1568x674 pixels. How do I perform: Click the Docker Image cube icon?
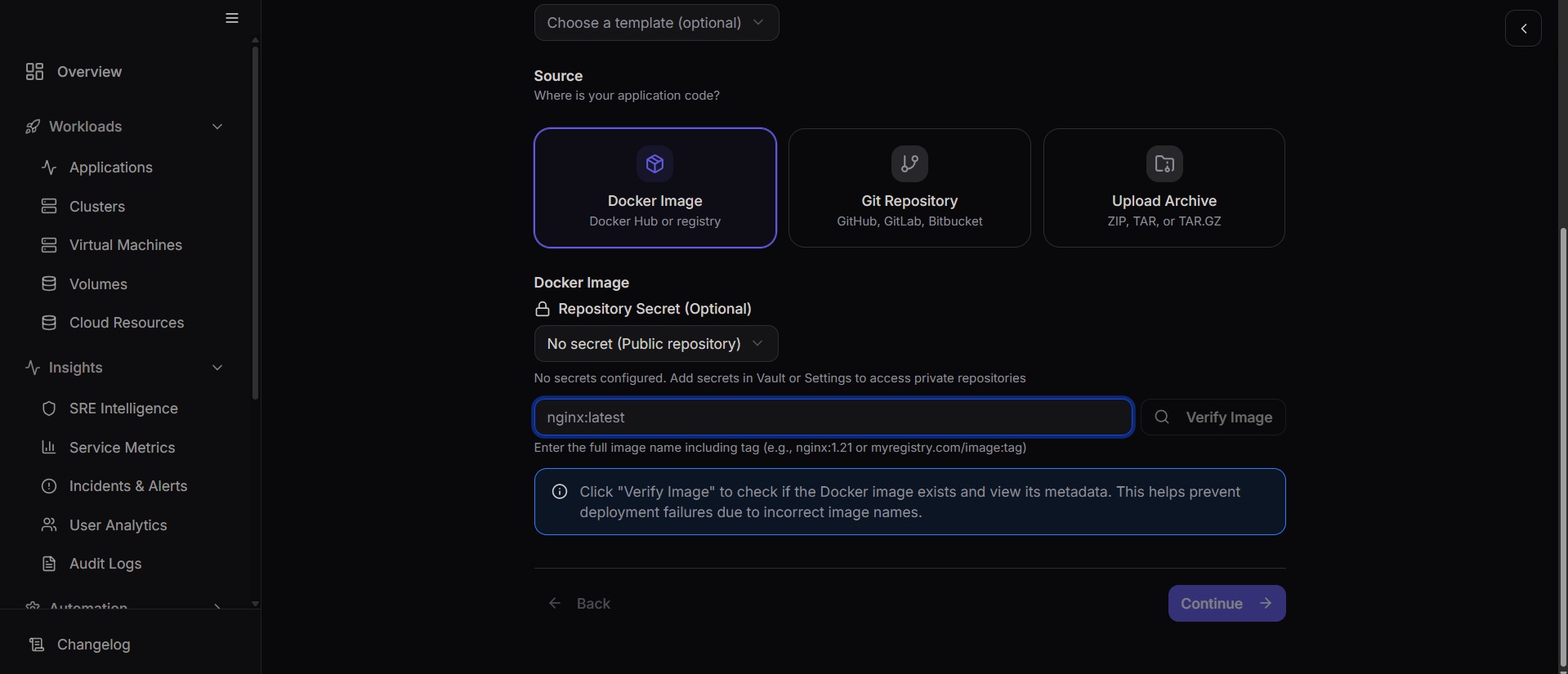[x=654, y=164]
